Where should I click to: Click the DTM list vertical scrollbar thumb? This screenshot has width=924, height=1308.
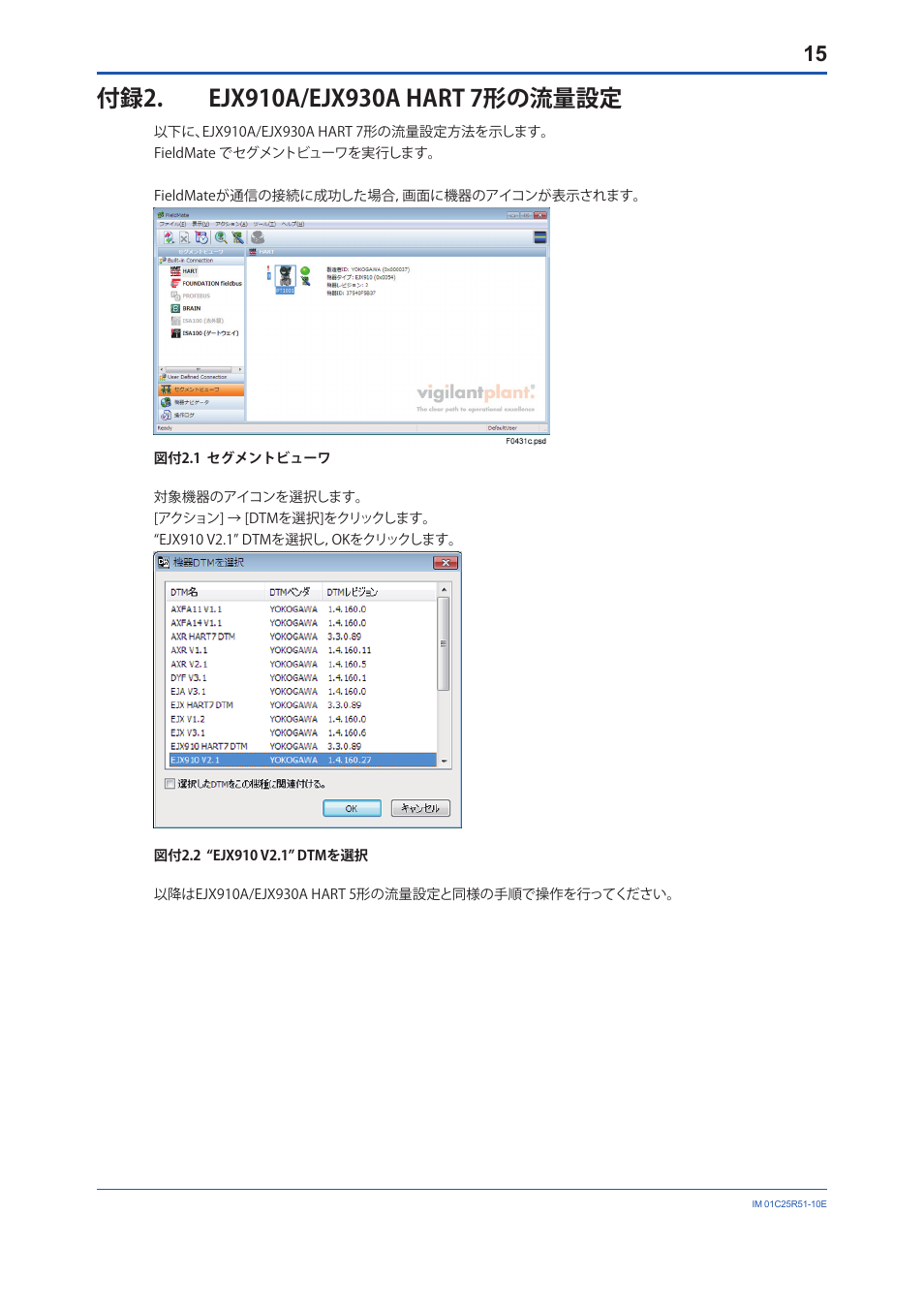pyautogui.click(x=444, y=643)
